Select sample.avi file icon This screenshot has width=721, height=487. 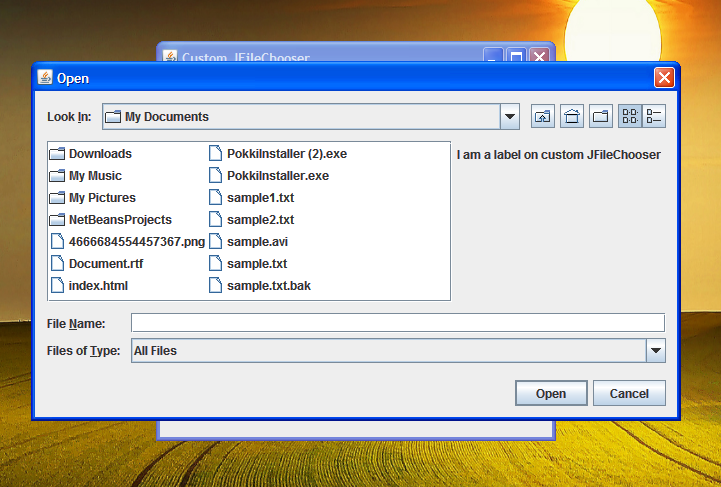(215, 241)
